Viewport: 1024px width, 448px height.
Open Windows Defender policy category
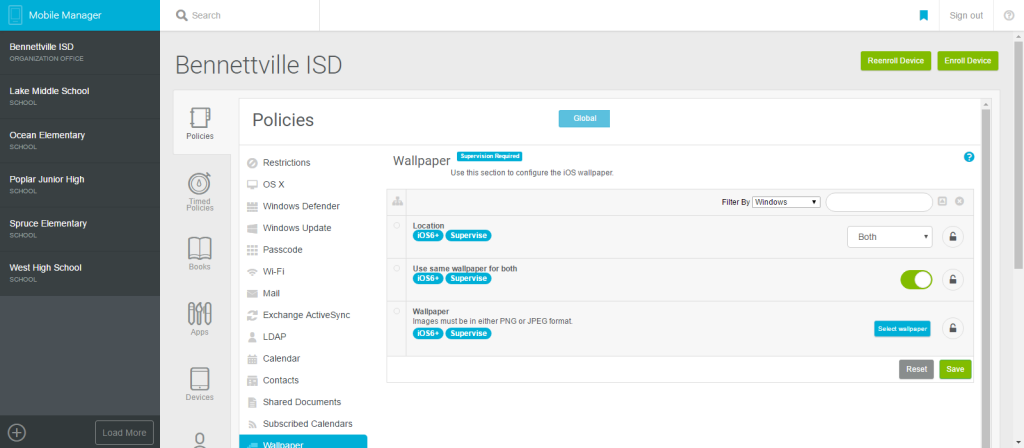click(x=303, y=206)
